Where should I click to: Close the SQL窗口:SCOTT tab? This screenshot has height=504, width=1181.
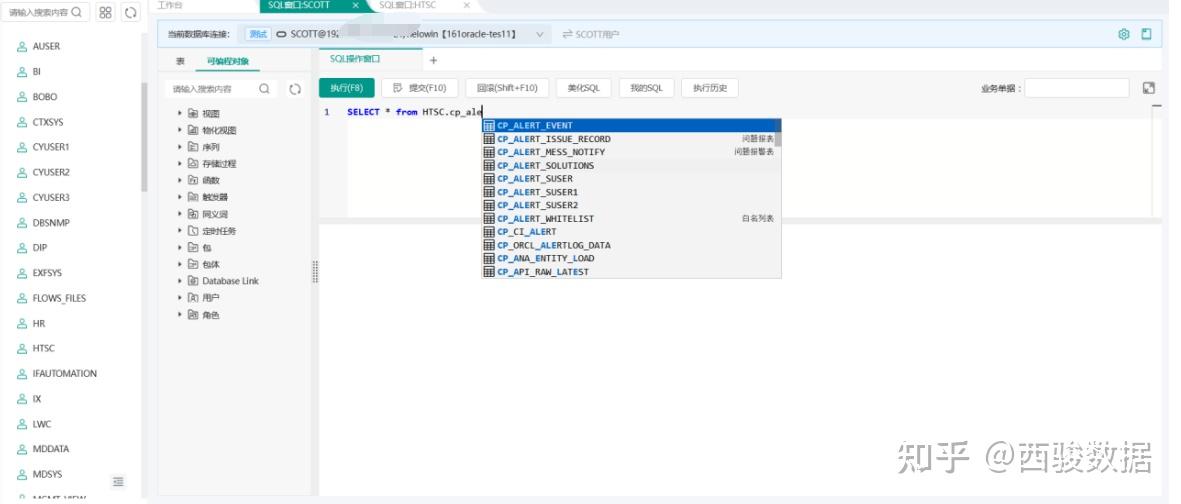tap(356, 5)
